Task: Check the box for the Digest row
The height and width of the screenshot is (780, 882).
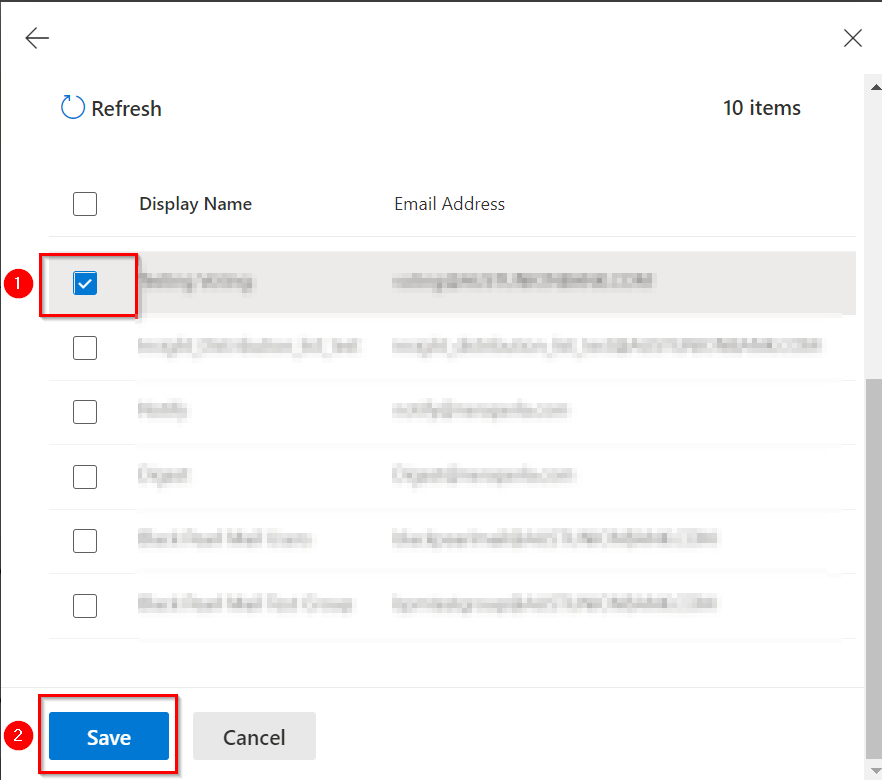Action: 85,476
